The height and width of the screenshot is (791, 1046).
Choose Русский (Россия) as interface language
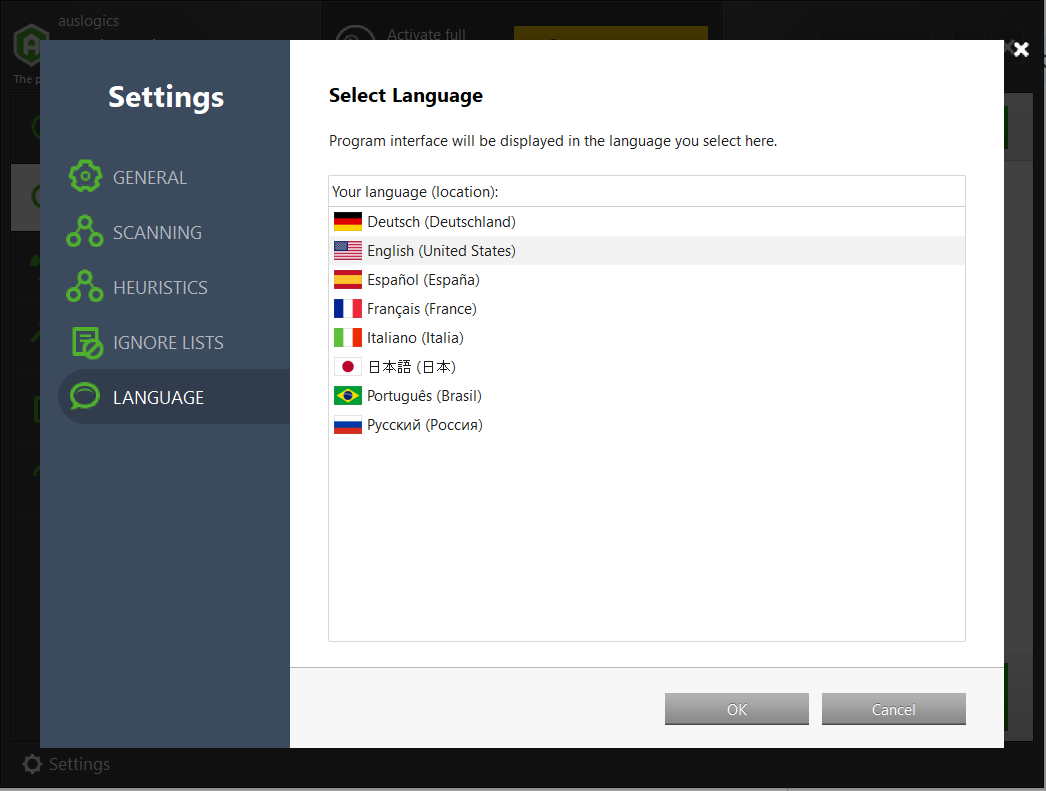[x=424, y=424]
